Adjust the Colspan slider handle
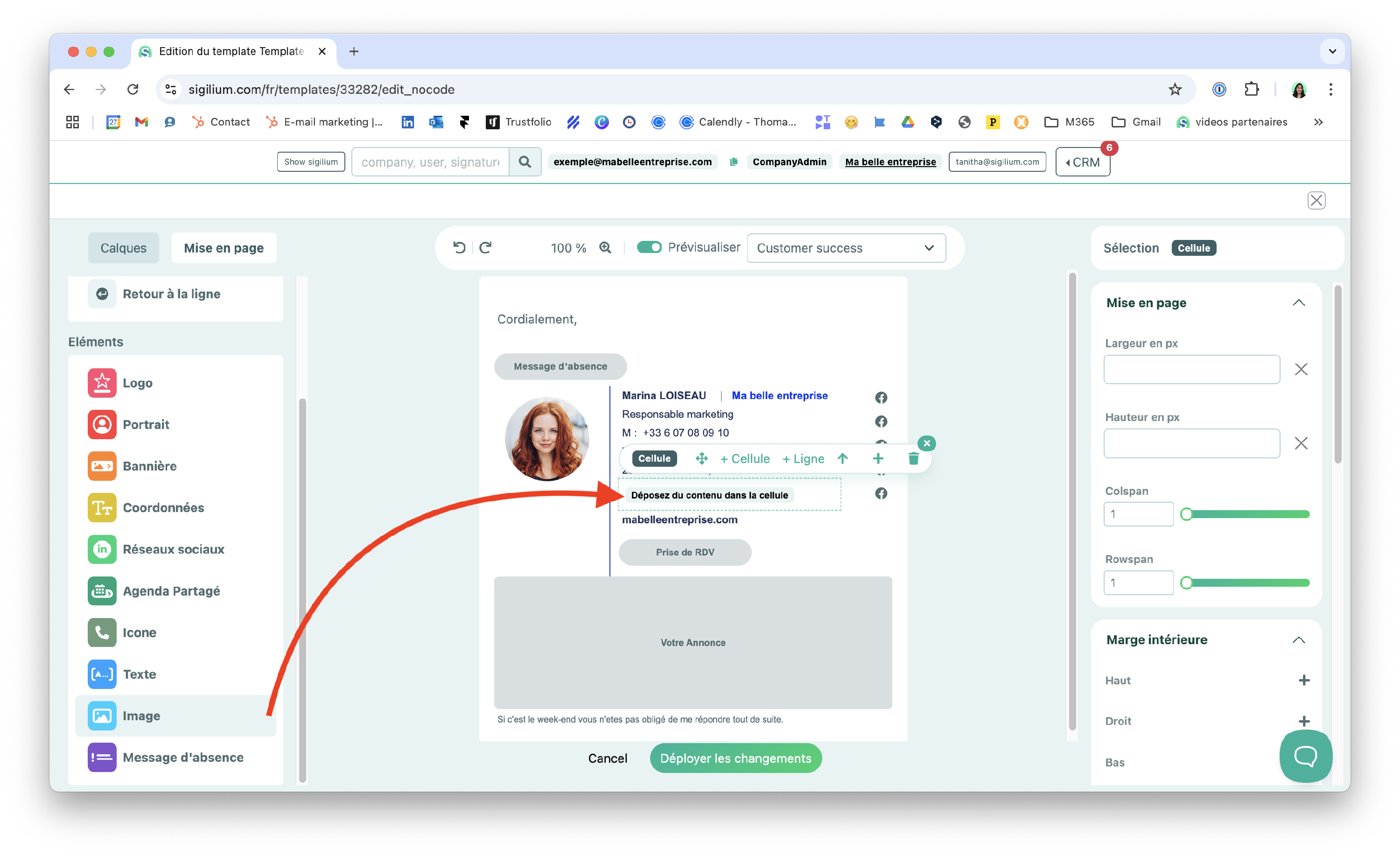The width and height of the screenshot is (1400, 857). 1186,514
